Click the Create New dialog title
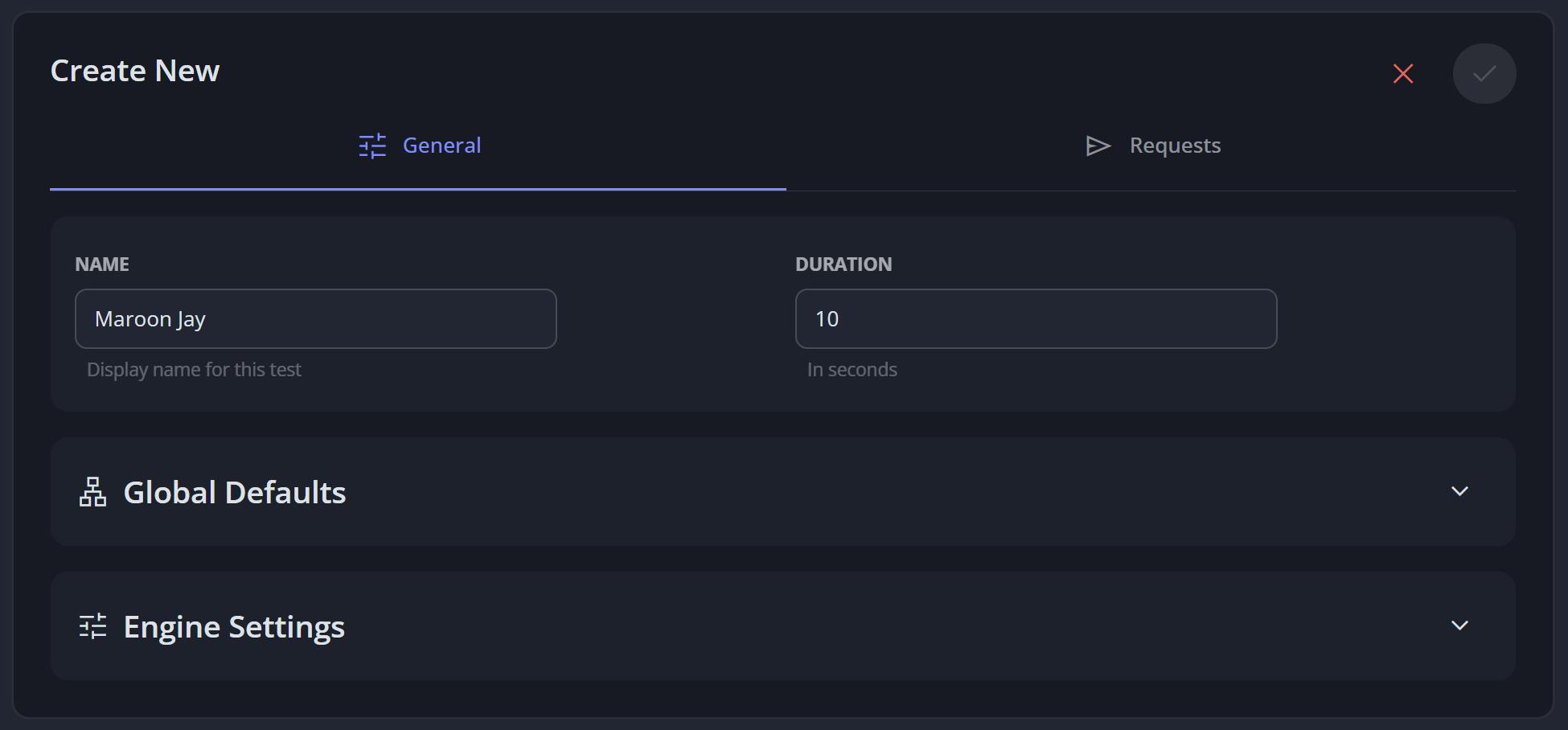Image resolution: width=1568 pixels, height=730 pixels. 135,71
